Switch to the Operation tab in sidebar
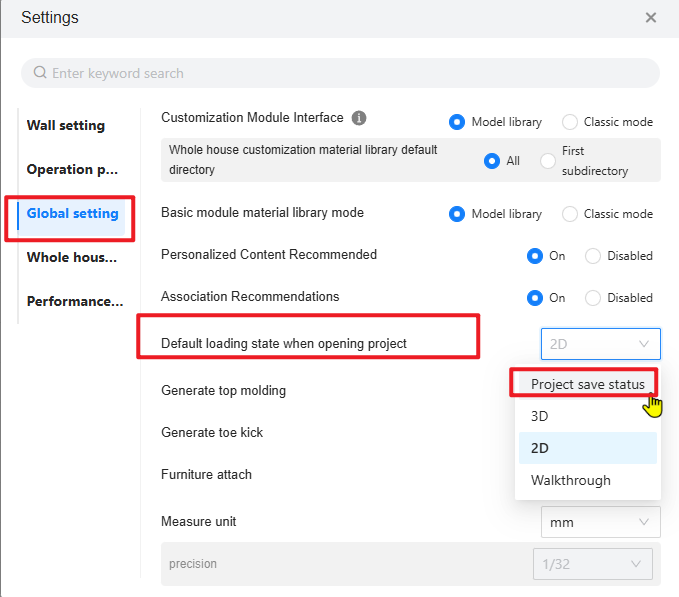The image size is (679, 597). [72, 170]
